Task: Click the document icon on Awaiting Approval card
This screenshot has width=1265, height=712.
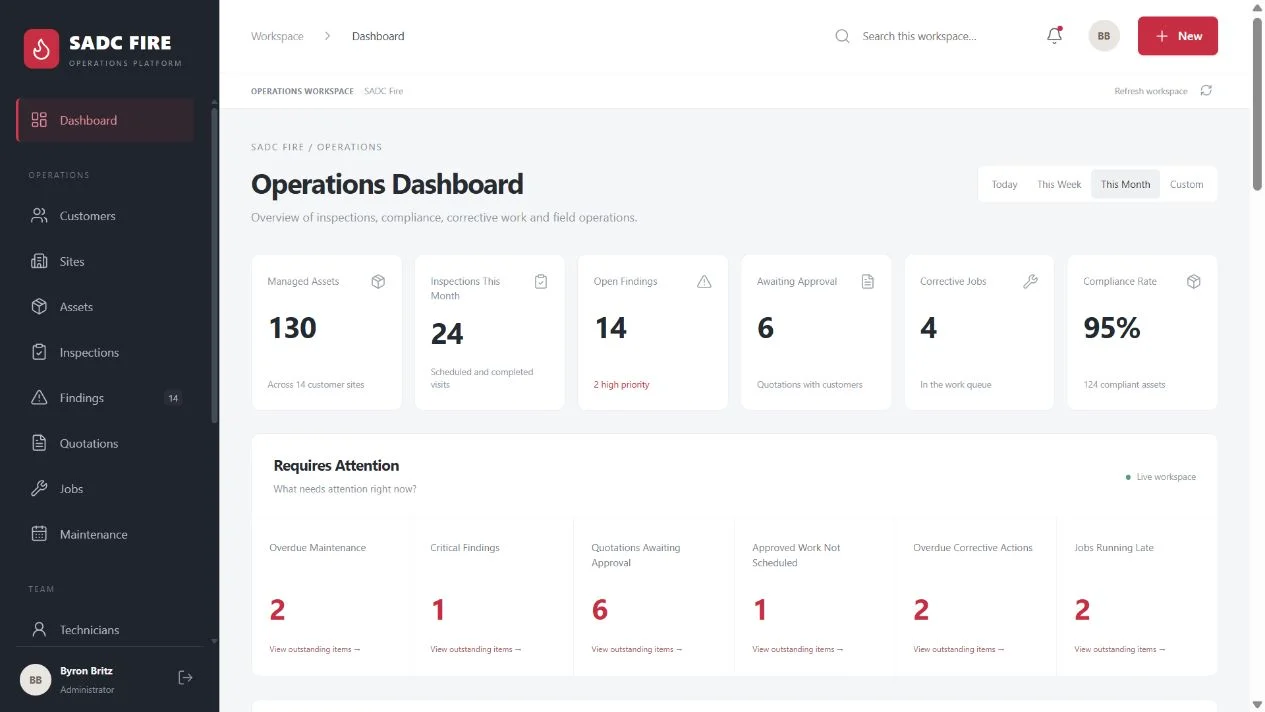Action: point(868,282)
